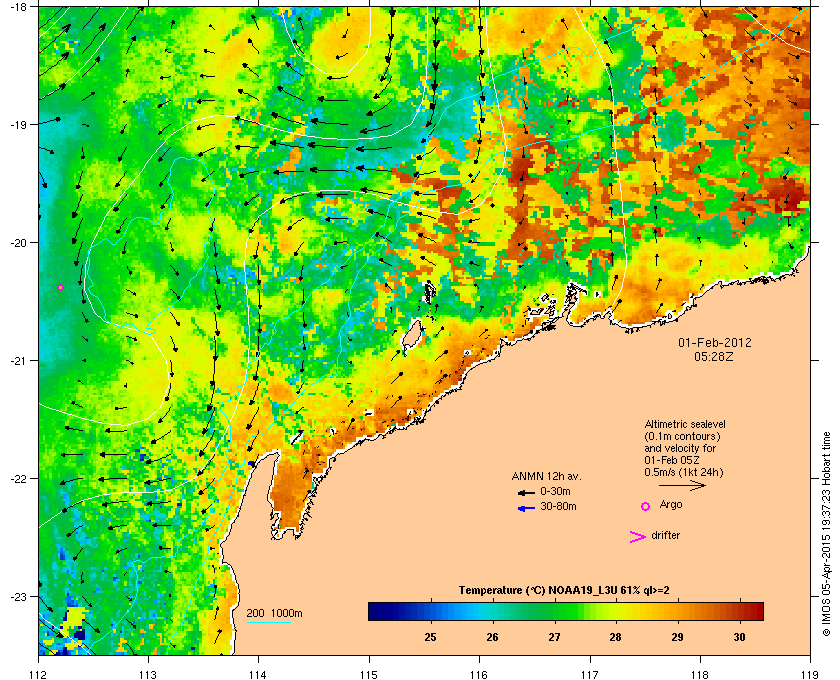Click the latitude axis label -18
This screenshot has height=680, width=840.
click(x=19, y=7)
